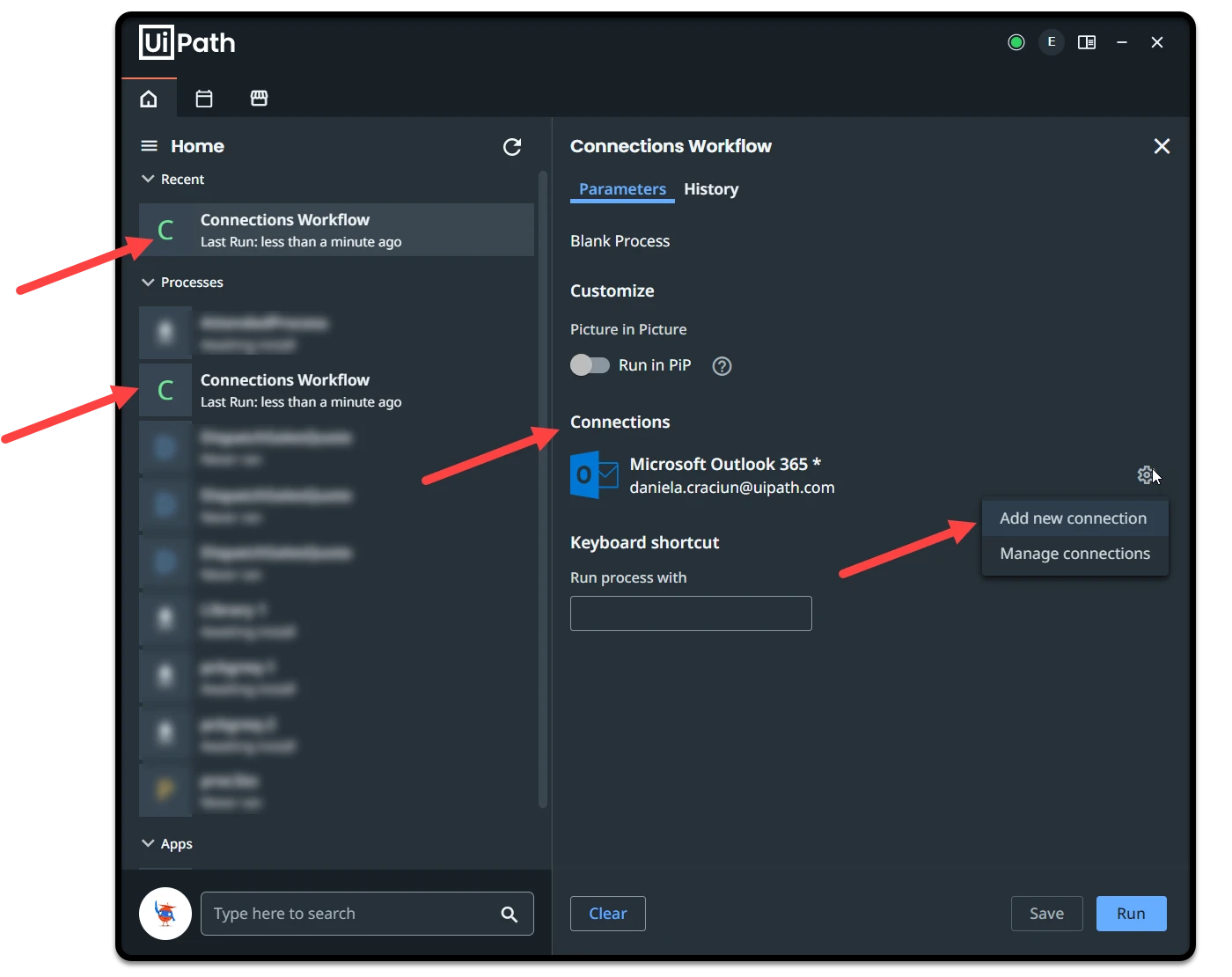This screenshot has width=1232, height=977.
Task: Refresh the process list
Action: pos(512,147)
